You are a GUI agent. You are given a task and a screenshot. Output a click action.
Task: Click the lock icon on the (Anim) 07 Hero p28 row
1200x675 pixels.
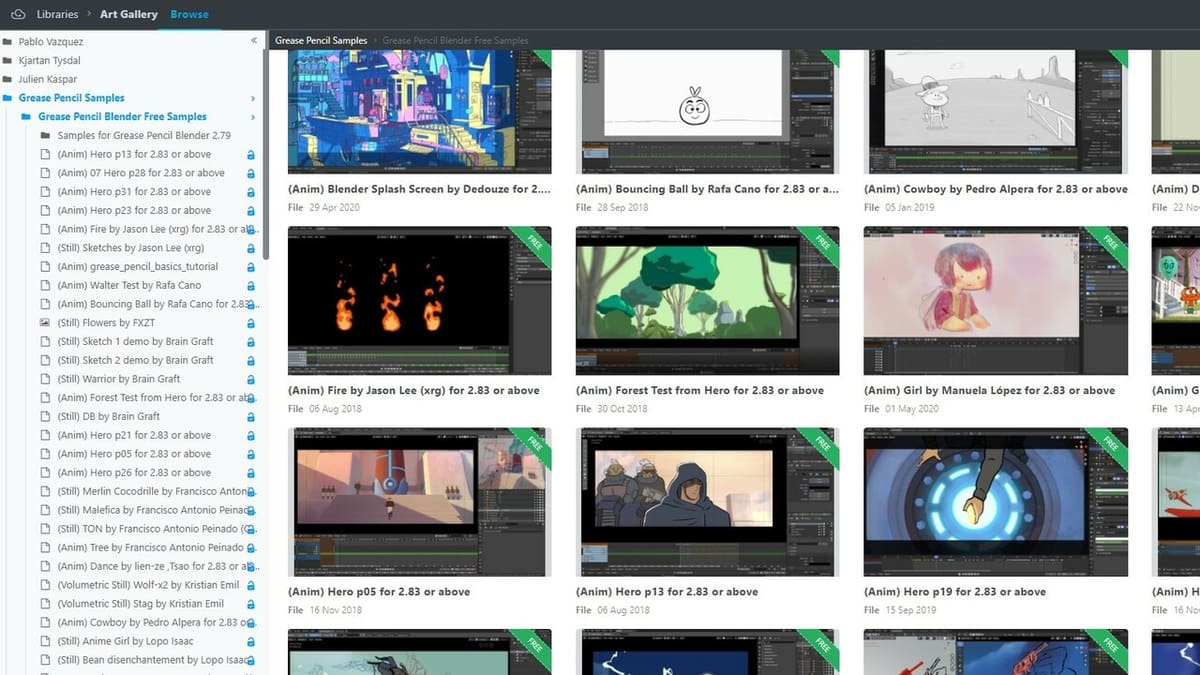(250, 173)
